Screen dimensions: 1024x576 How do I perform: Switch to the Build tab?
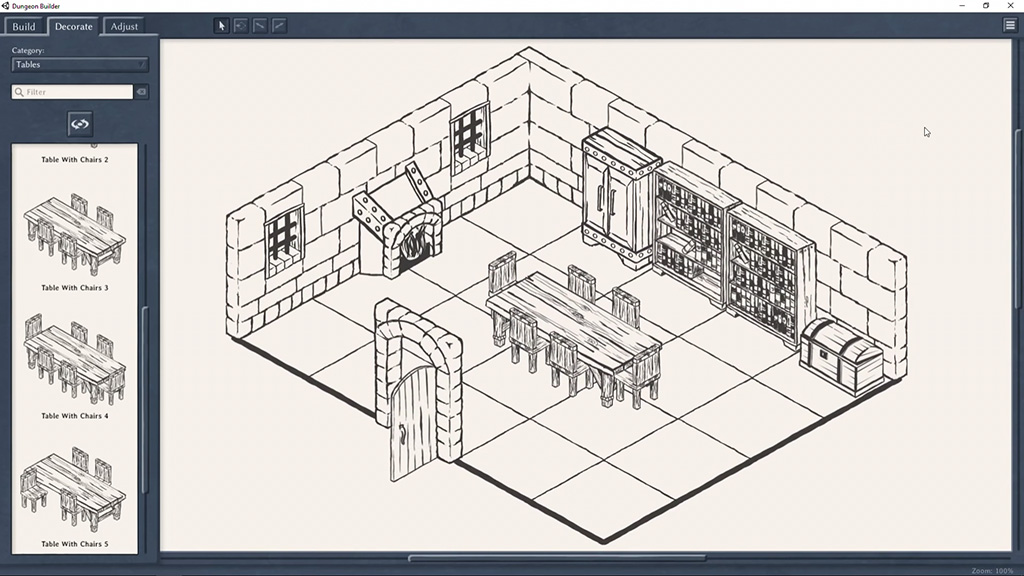(24, 27)
